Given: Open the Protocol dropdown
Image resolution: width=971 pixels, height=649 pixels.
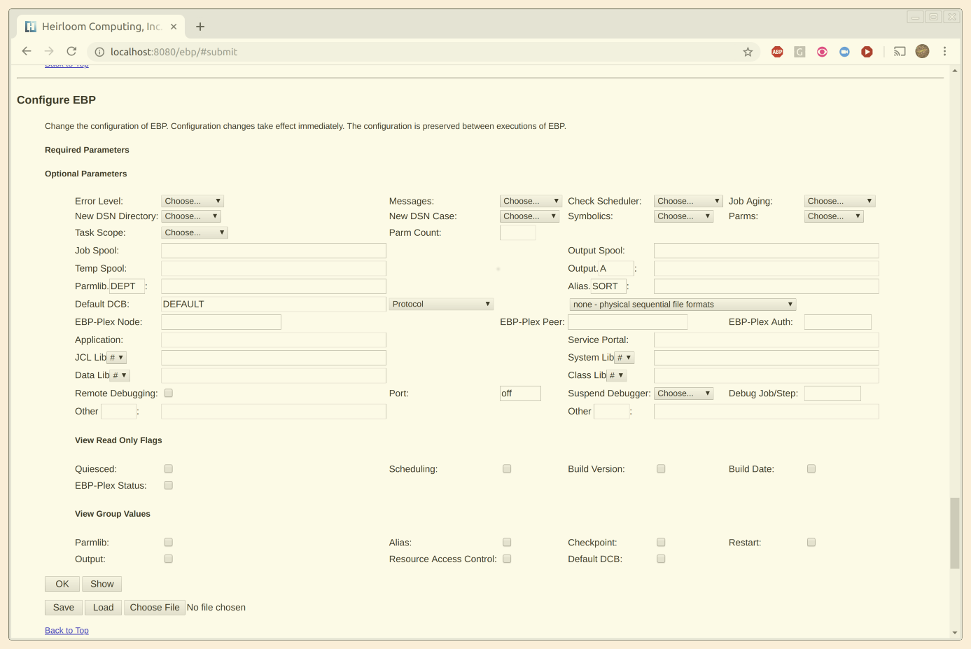Looking at the screenshot, I should point(442,304).
